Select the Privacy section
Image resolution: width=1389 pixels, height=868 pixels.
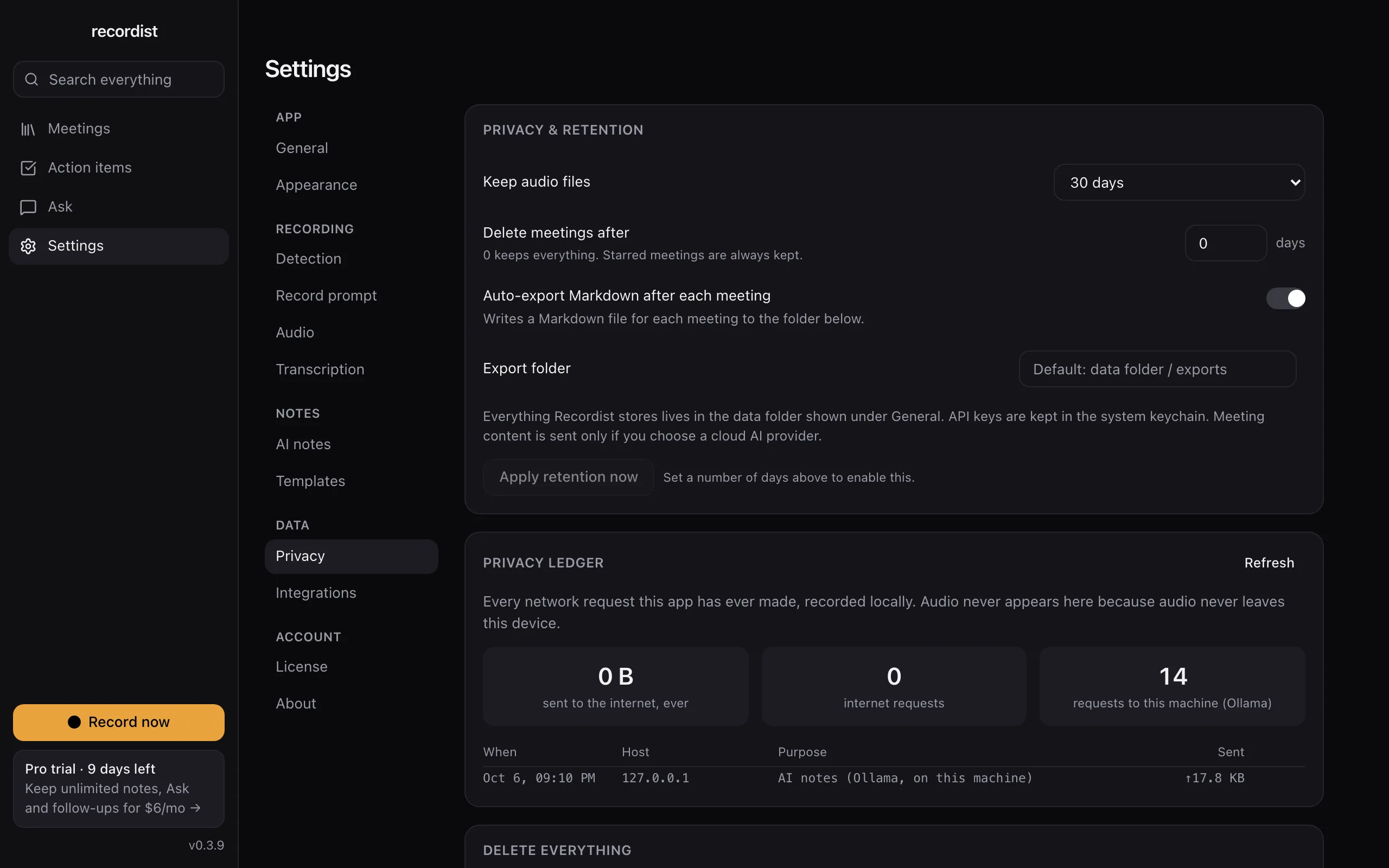click(x=351, y=556)
